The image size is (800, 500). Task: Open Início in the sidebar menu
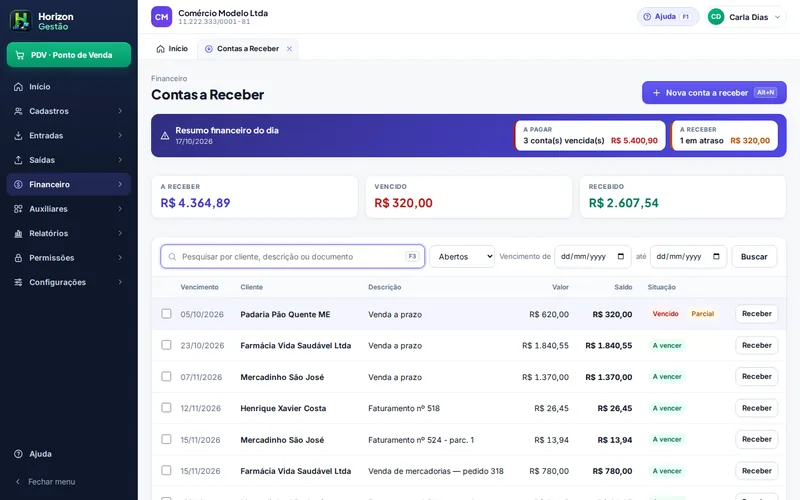pyautogui.click(x=69, y=87)
